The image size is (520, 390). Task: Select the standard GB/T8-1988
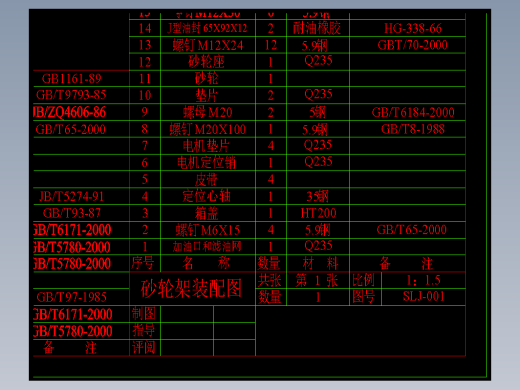(x=413, y=129)
